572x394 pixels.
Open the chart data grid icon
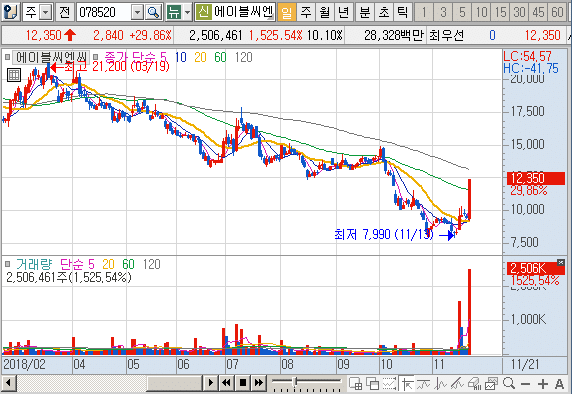click(14, 75)
